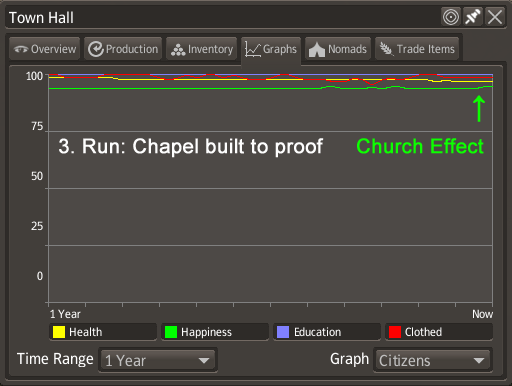The height and width of the screenshot is (386, 512).
Task: Click the blue Education color swatch
Action: (x=283, y=332)
